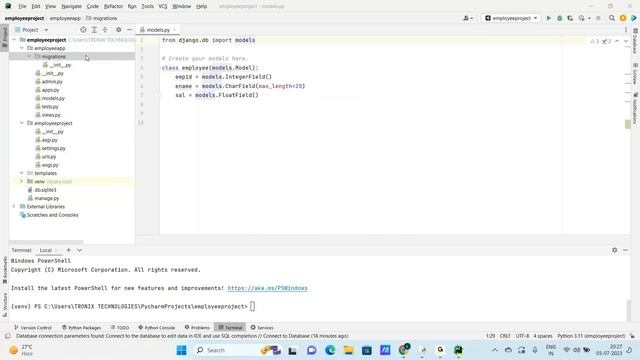Open Project panel gear options
640x360 pixels.
(118, 30)
